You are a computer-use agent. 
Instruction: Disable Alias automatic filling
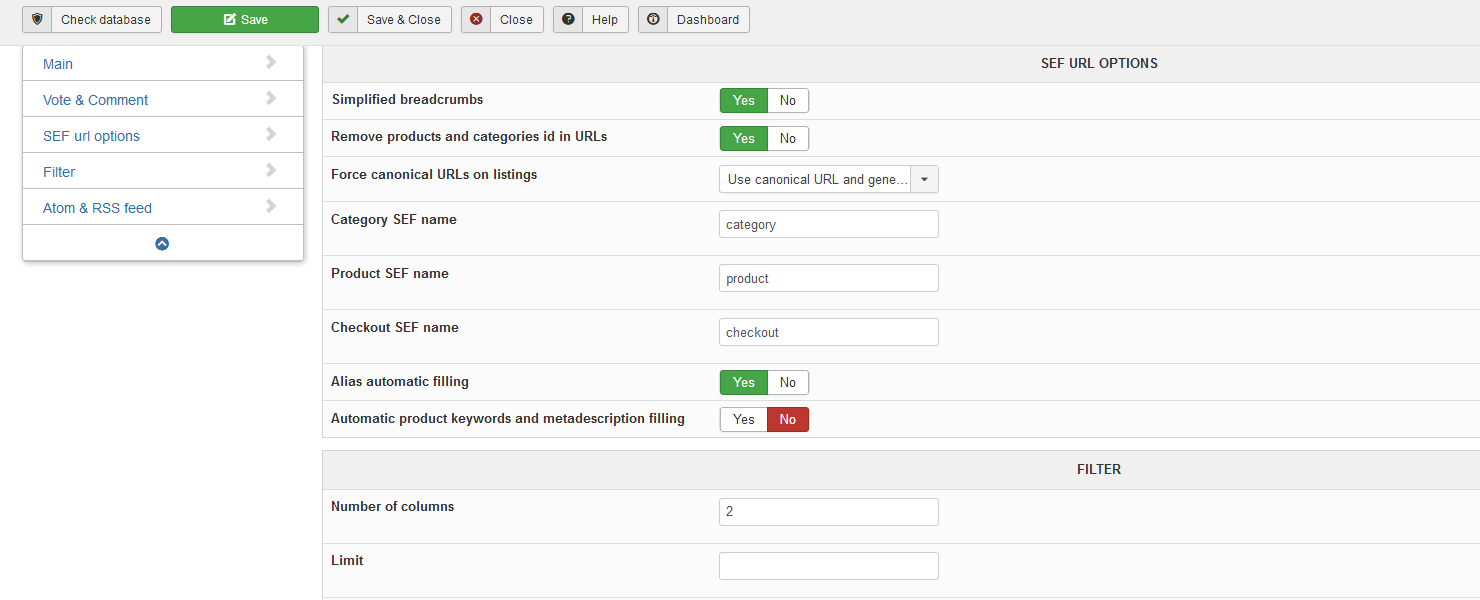[x=788, y=383]
